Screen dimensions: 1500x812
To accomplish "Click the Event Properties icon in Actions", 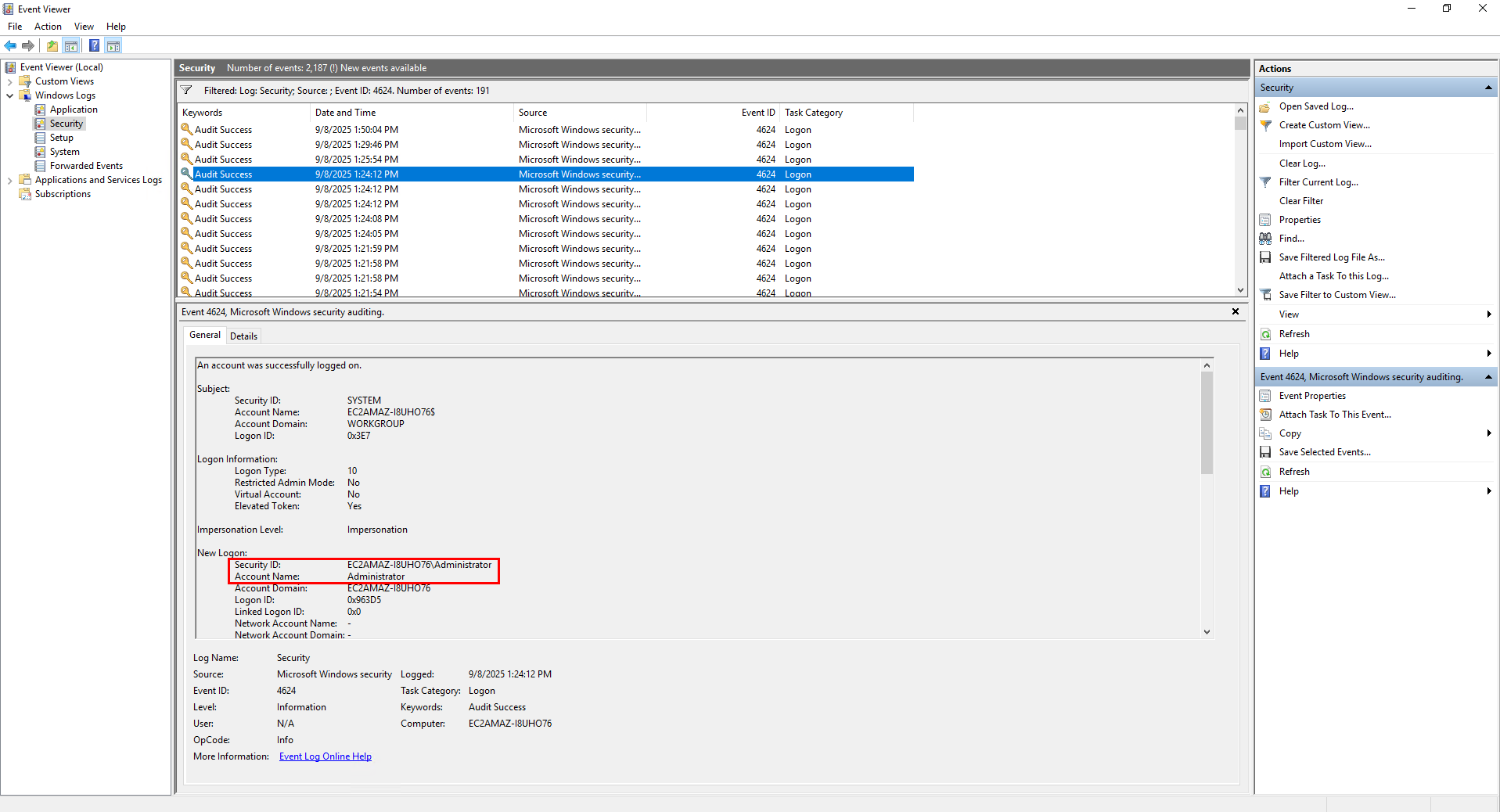I will pyautogui.click(x=1265, y=396).
